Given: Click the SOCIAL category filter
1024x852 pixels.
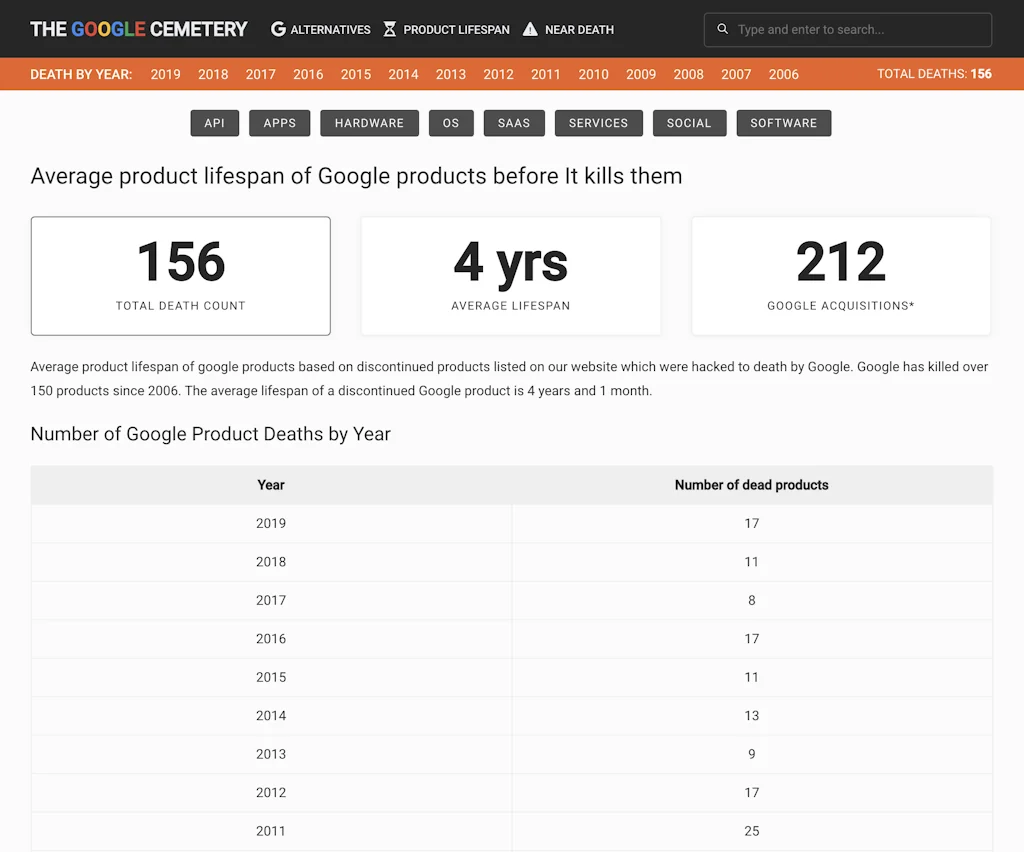Looking at the screenshot, I should point(689,122).
